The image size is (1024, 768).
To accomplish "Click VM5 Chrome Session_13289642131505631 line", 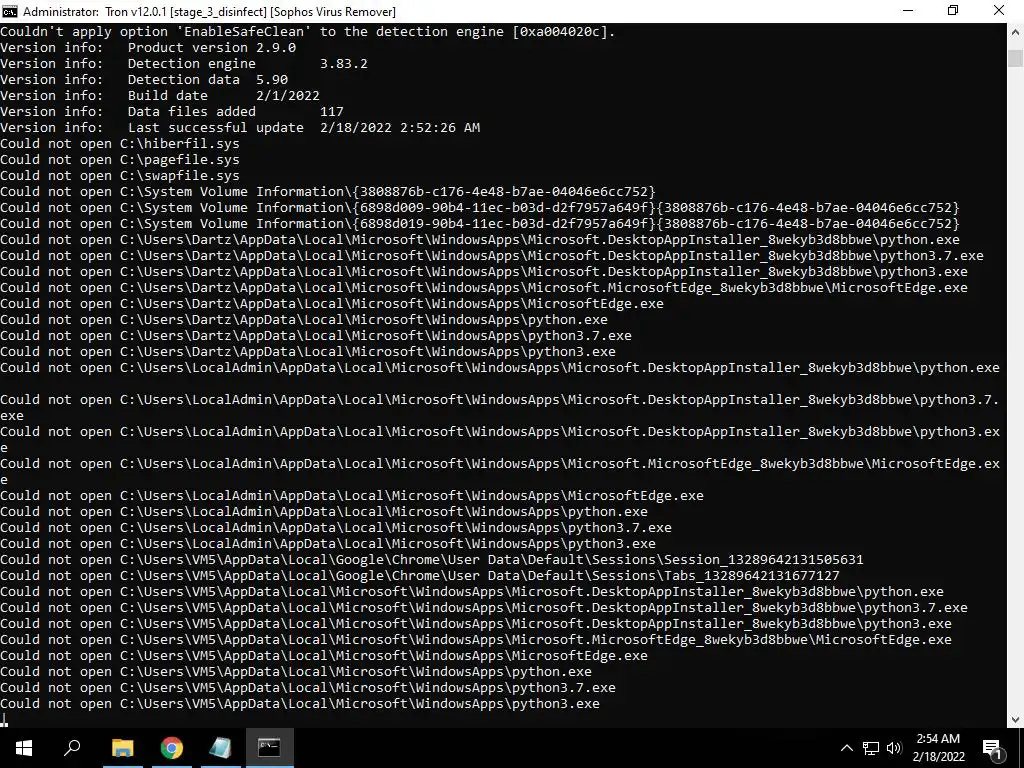I will [x=432, y=560].
